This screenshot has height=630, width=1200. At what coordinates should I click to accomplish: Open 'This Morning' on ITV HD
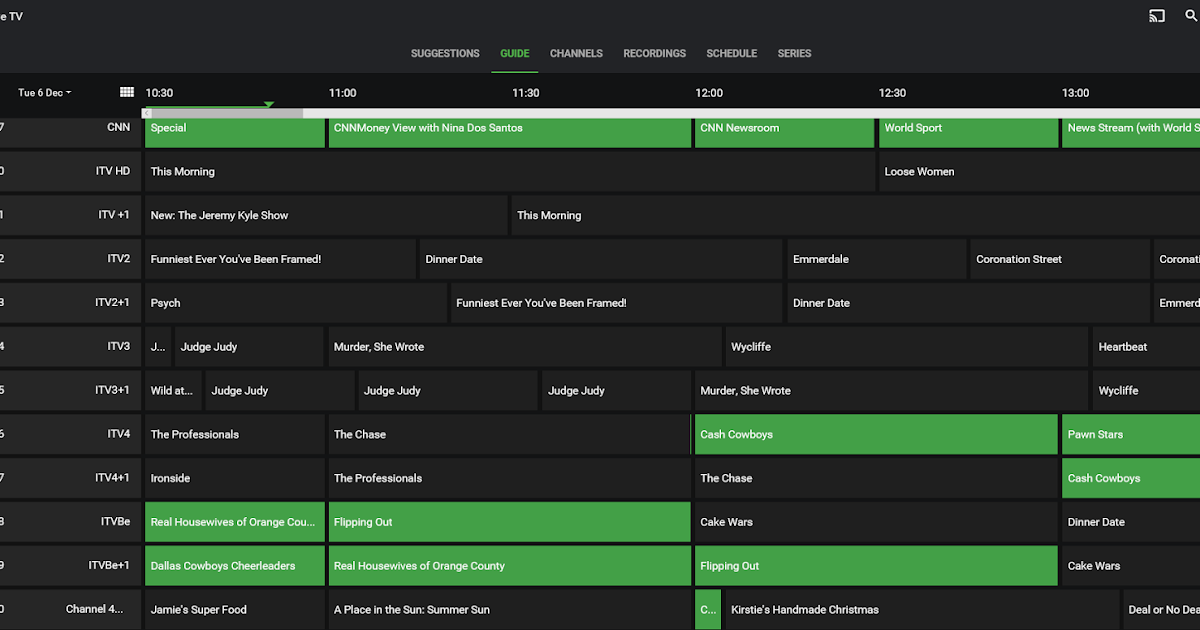[510, 172]
